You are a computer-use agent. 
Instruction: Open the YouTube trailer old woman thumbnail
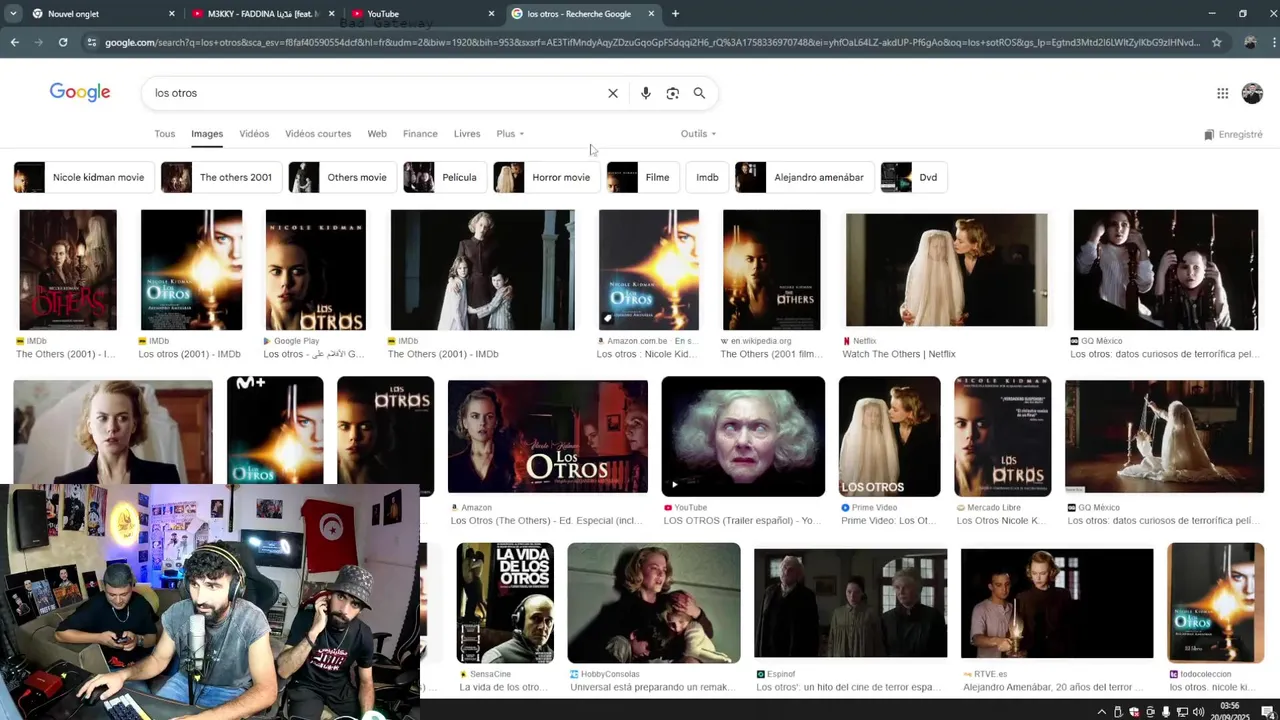tap(743, 437)
